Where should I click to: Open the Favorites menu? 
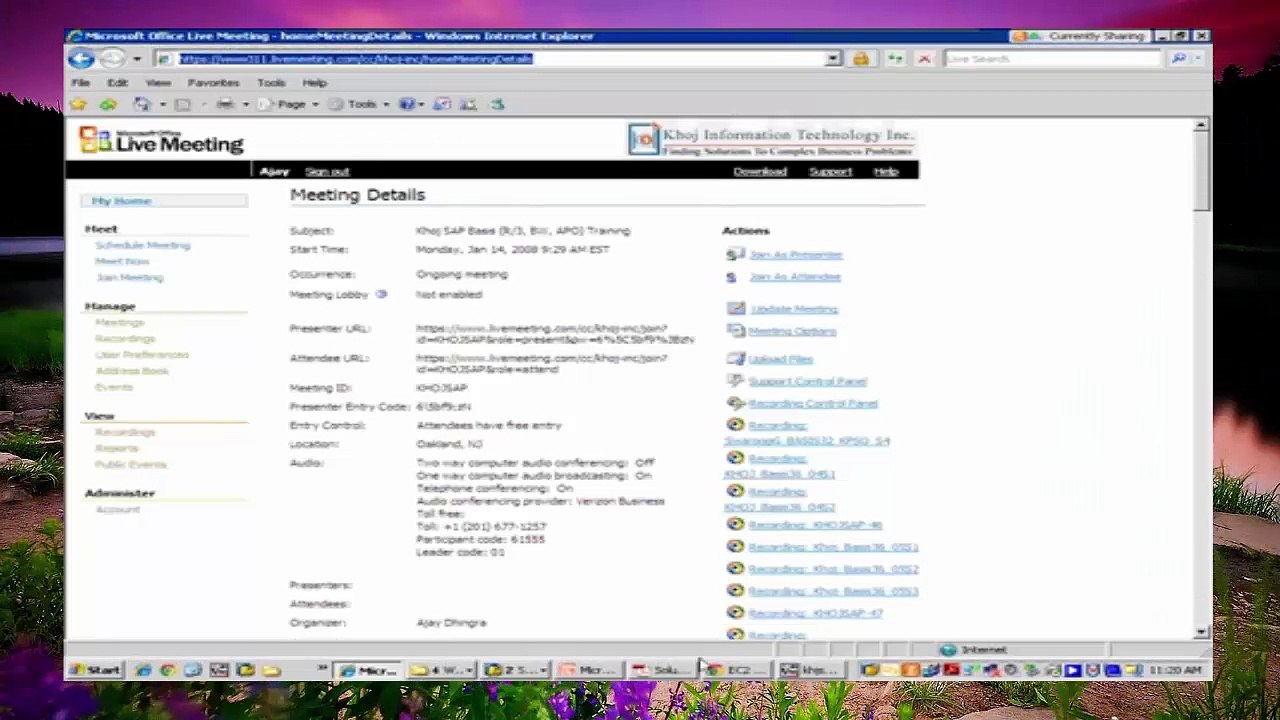pos(214,83)
